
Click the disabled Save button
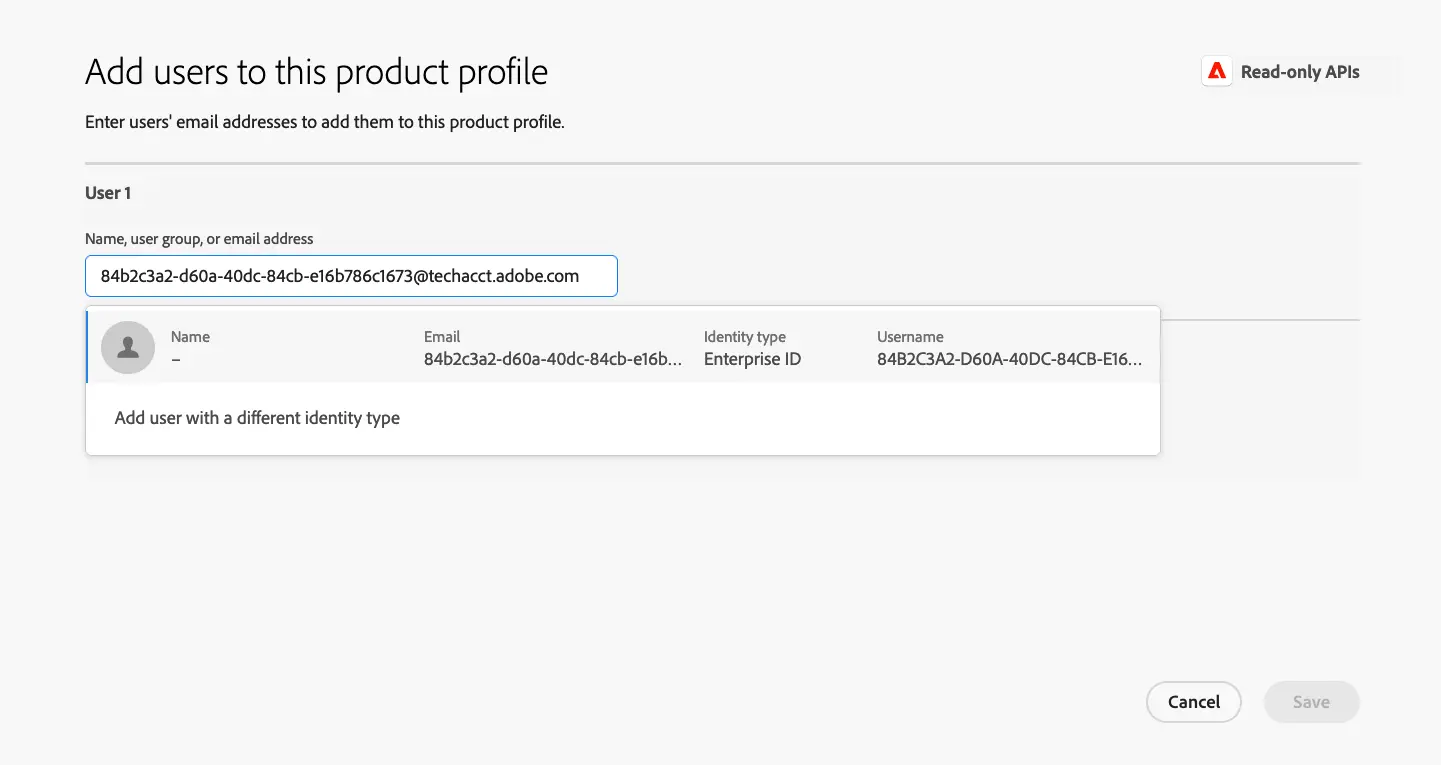click(1311, 702)
